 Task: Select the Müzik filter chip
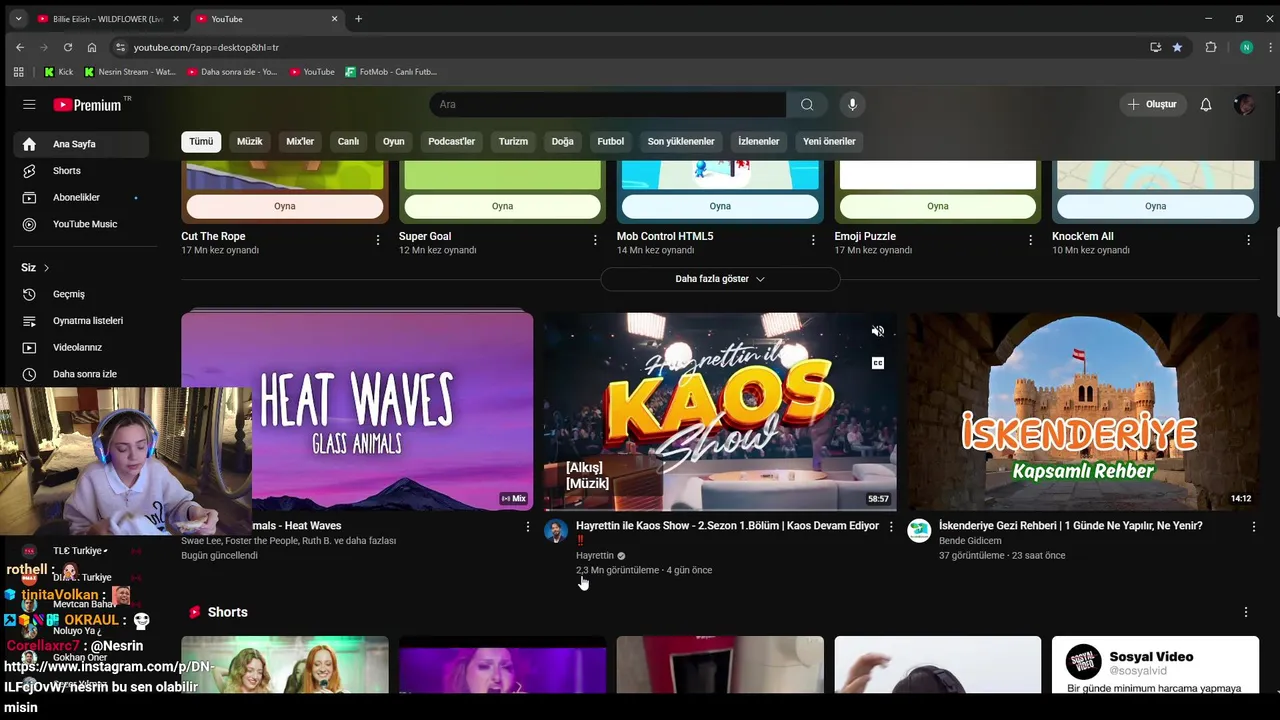(250, 142)
